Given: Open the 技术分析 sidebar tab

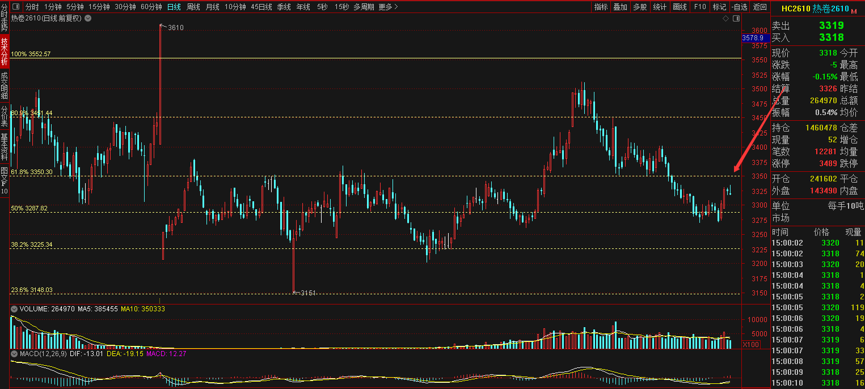Looking at the screenshot, I should point(4,51).
